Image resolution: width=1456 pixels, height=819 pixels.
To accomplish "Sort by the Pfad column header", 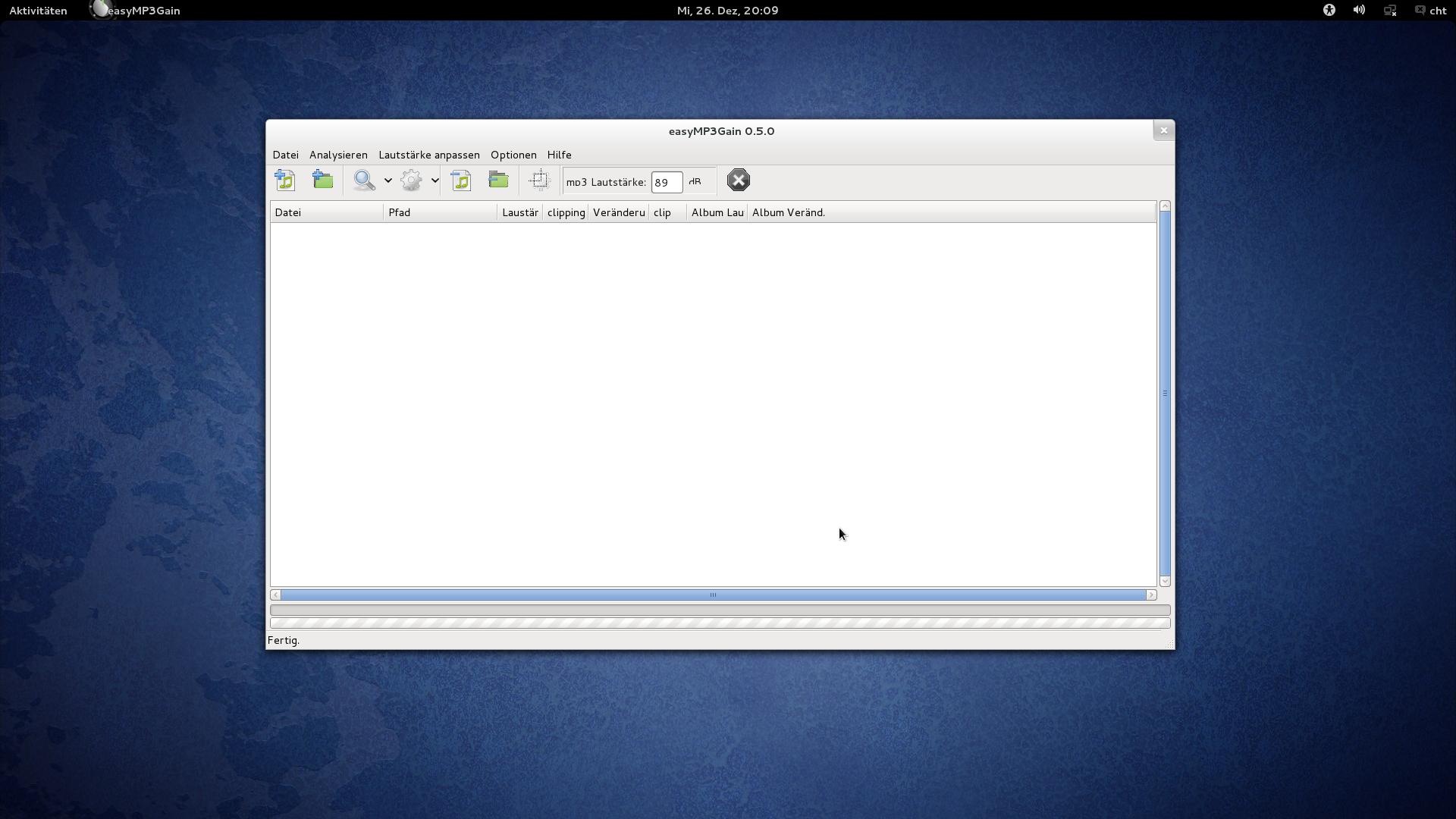I will (441, 212).
